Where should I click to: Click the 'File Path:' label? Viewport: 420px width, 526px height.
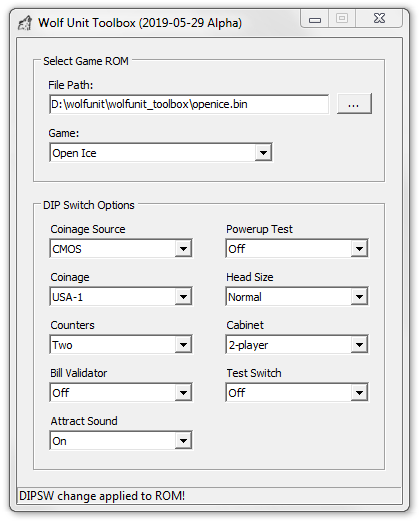70,85
